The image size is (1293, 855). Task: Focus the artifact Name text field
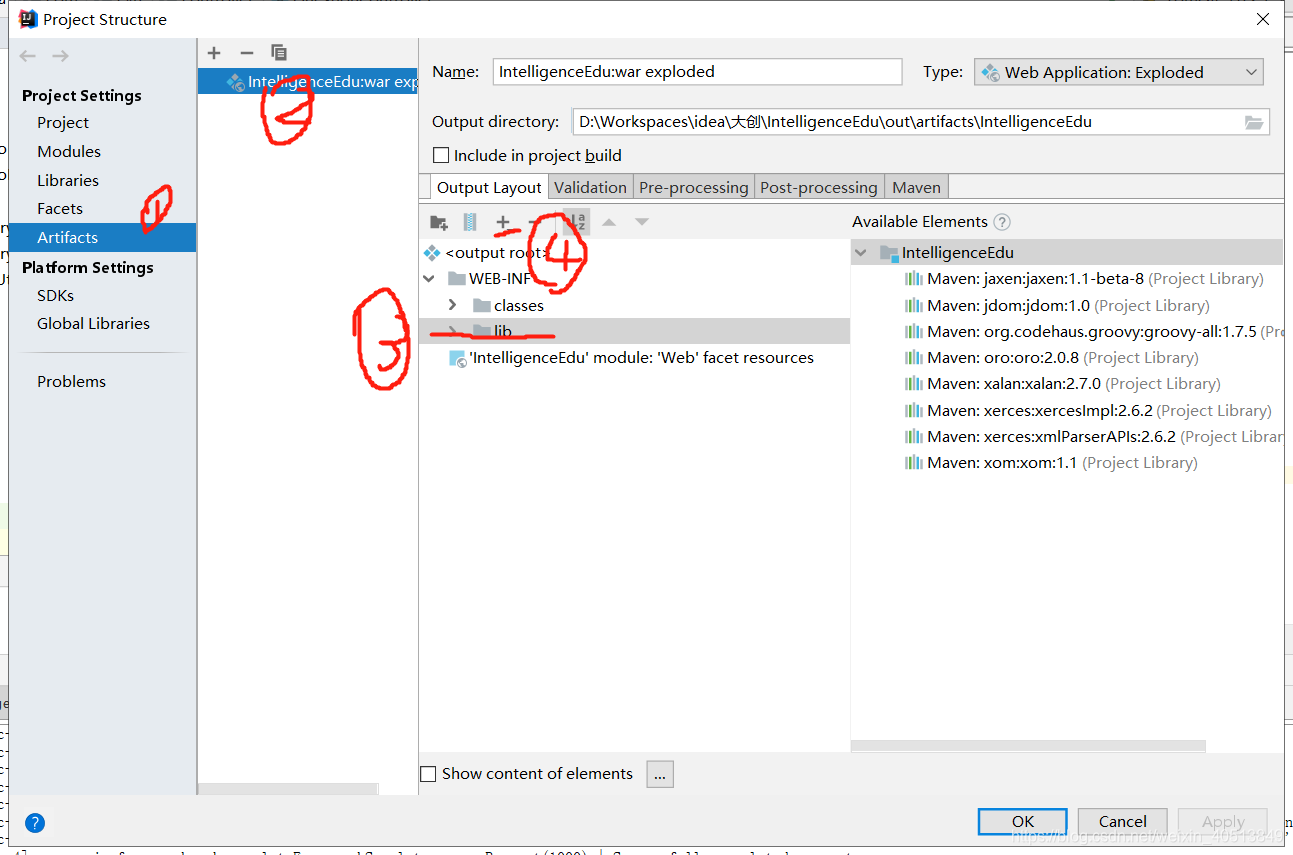697,72
